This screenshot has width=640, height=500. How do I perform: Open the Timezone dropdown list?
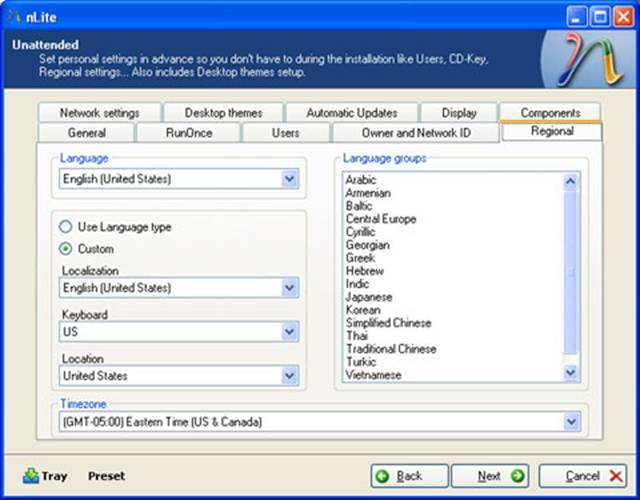point(571,422)
